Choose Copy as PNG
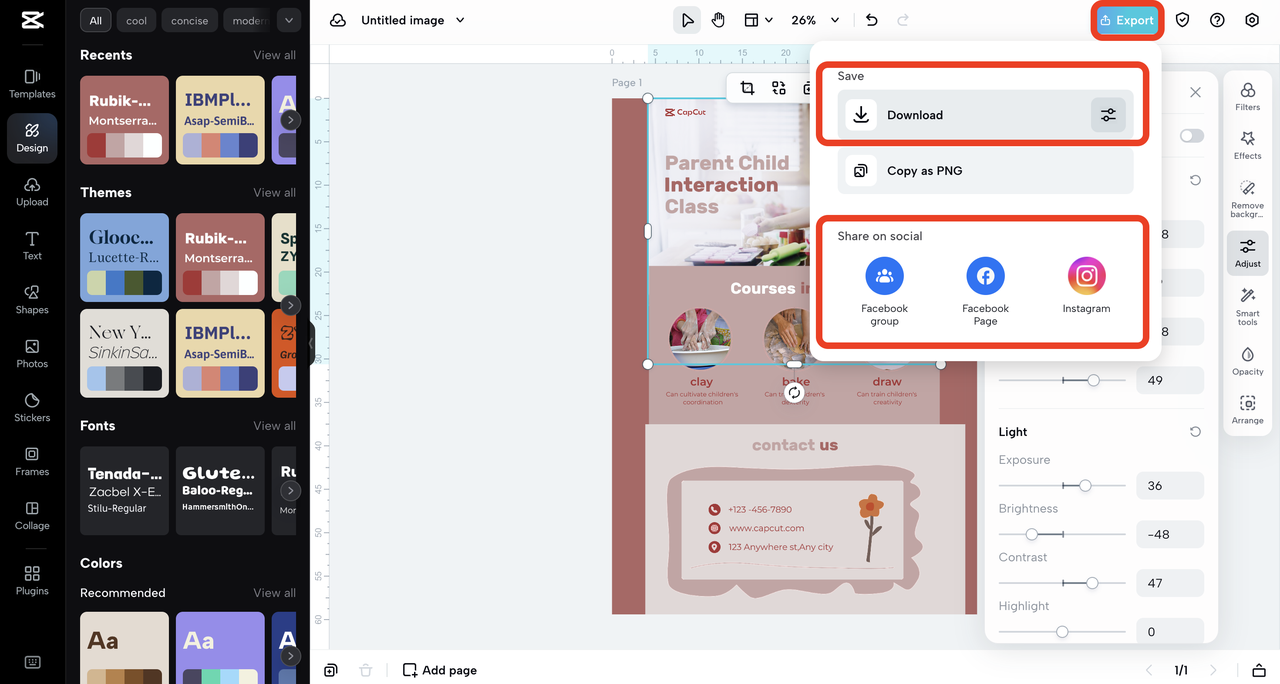 986,171
